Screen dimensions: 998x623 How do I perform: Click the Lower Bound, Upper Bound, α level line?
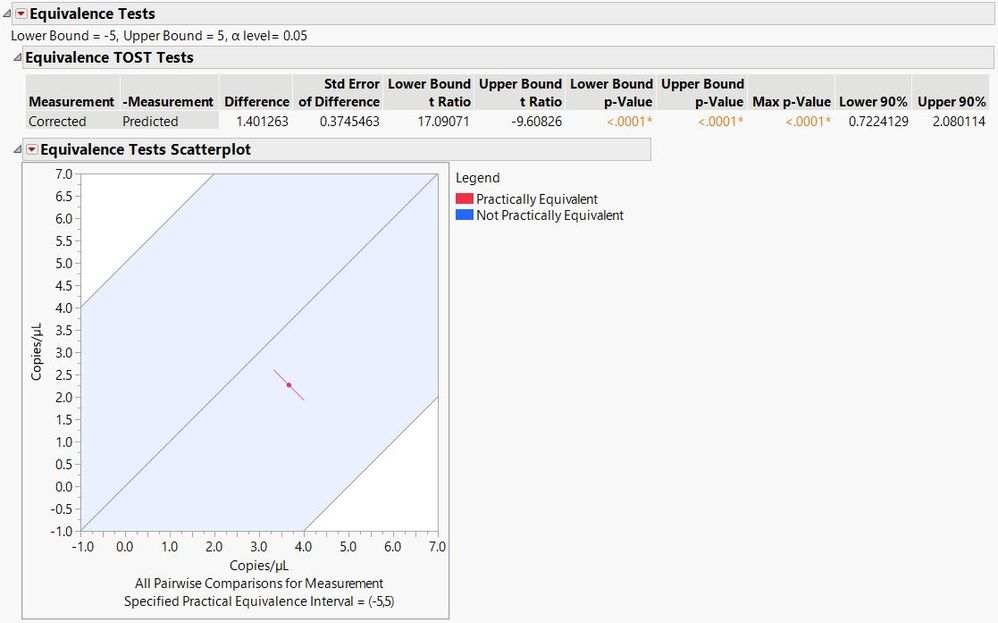click(159, 36)
